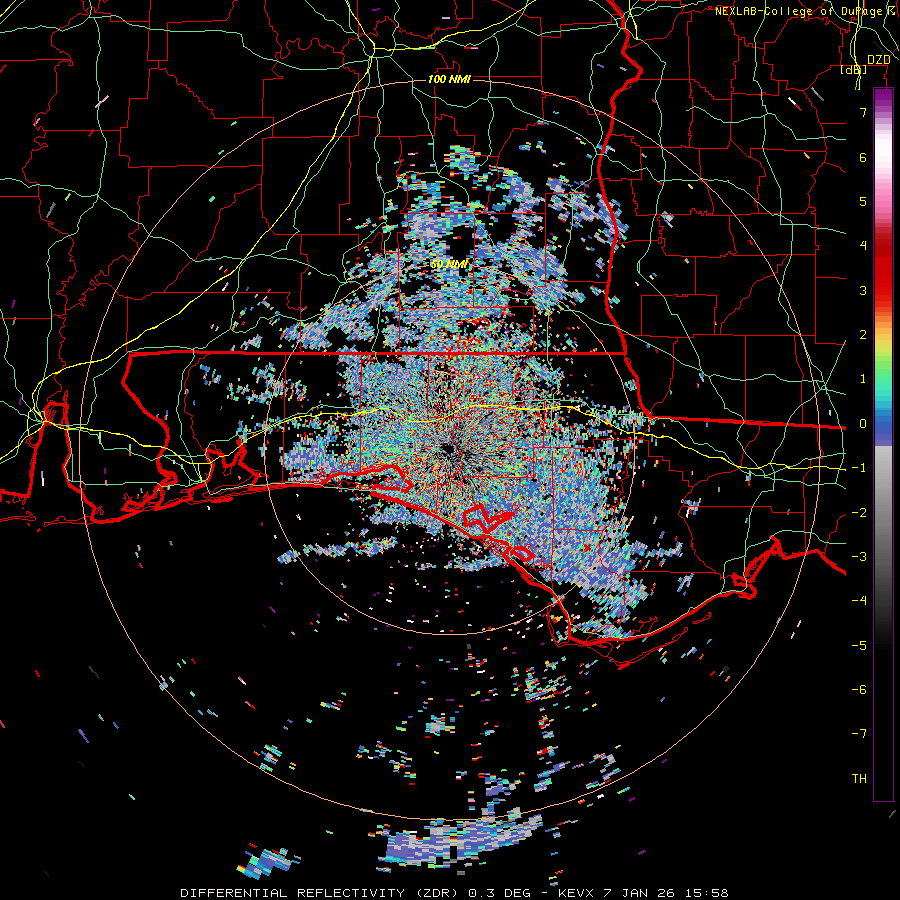Select the -2 value on the color scale
This screenshot has width=900, height=900.
(859, 513)
